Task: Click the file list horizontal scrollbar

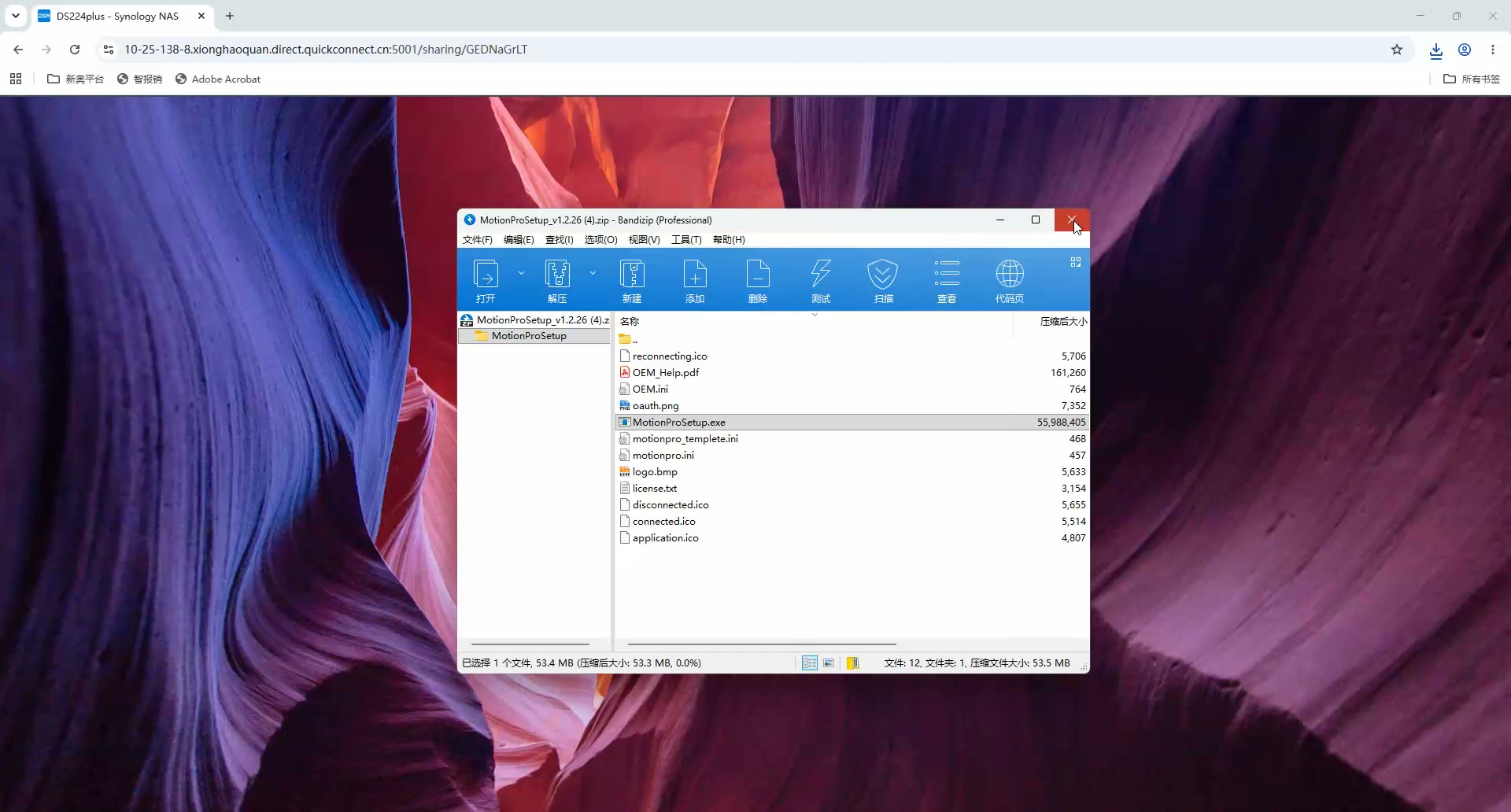Action: (762, 644)
